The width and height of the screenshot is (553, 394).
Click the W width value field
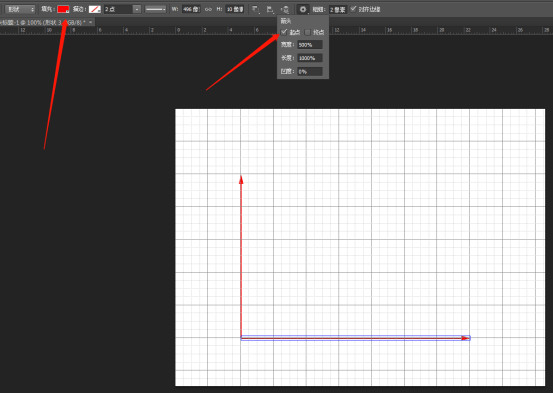191,10
